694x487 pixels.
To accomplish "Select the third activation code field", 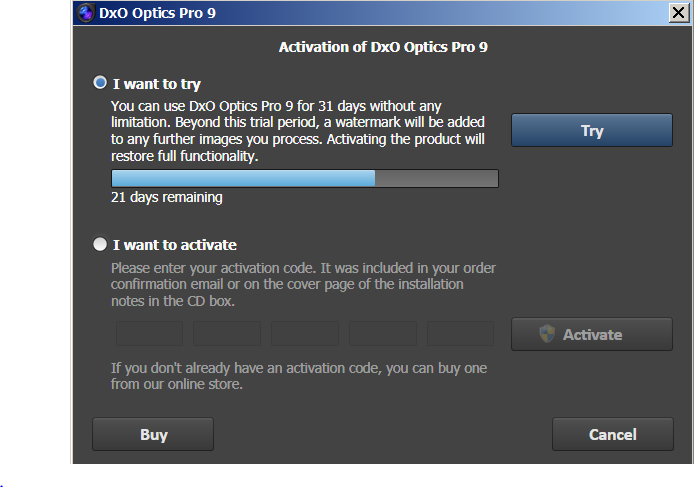I will (x=305, y=334).
